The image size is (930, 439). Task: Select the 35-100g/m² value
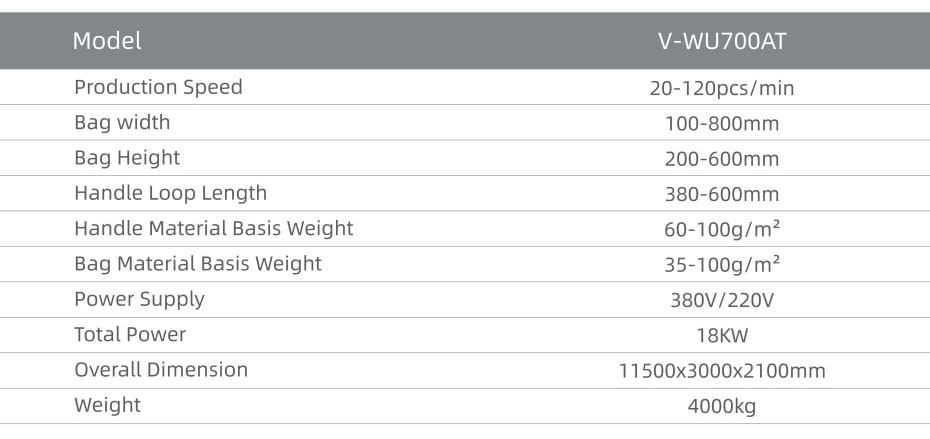722,265
